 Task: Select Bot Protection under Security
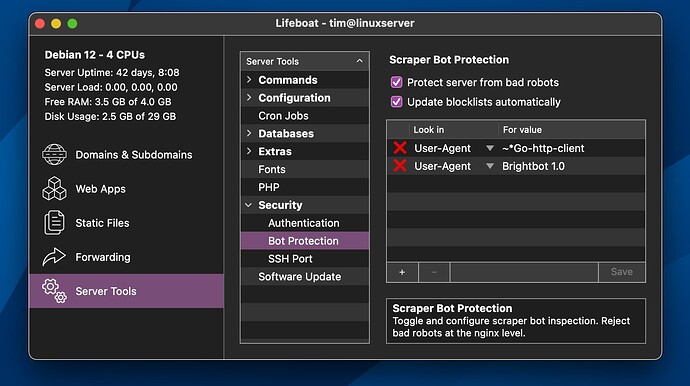pos(305,241)
